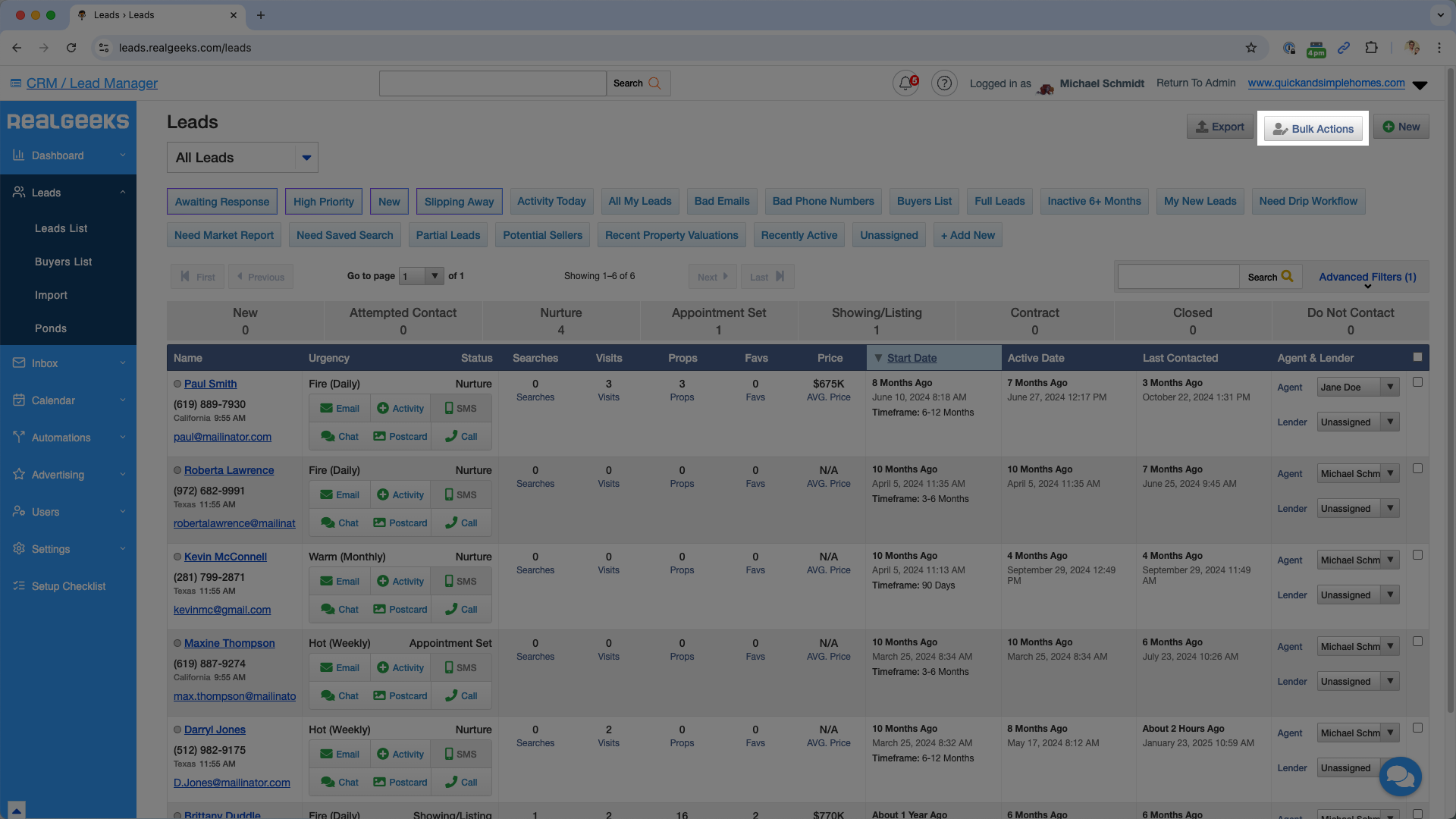Click the CRM menu icon beside Lead Manager
The image size is (1456, 819).
[x=16, y=83]
